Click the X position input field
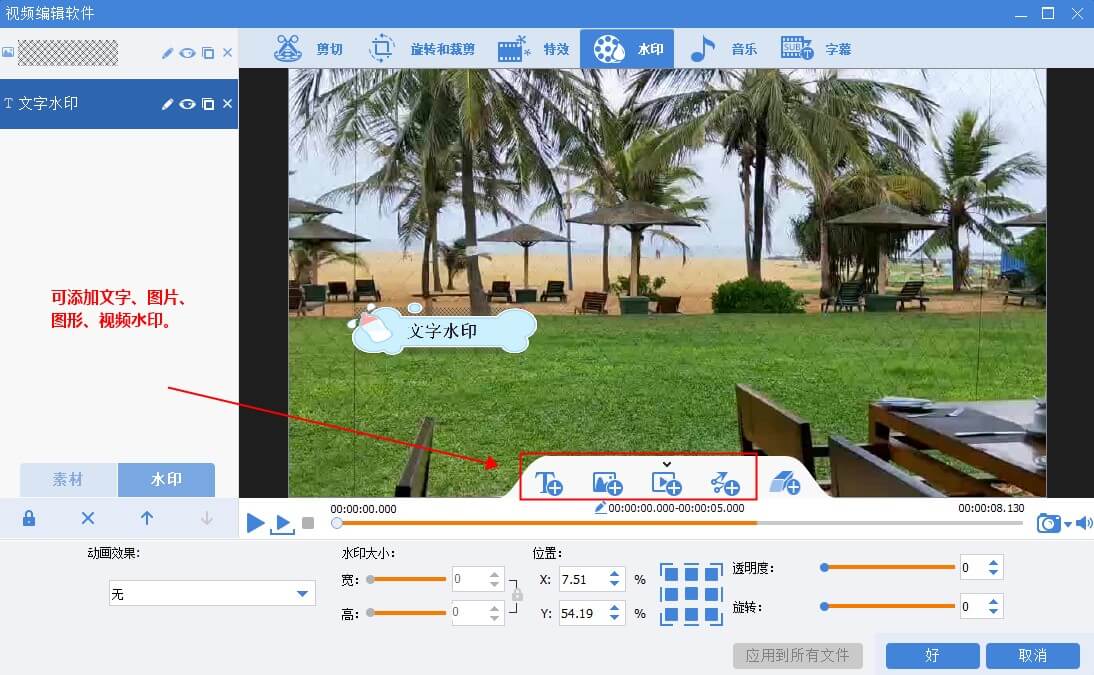Viewport: 1094px width, 675px height. click(x=583, y=579)
